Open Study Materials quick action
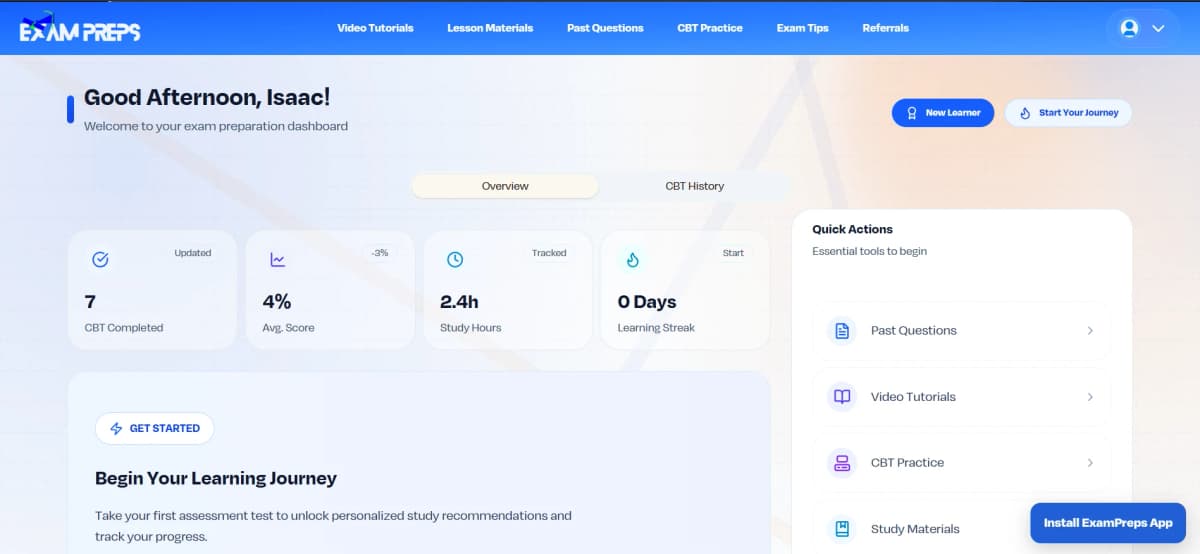Screen dimensions: 1200x554 tap(961, 527)
